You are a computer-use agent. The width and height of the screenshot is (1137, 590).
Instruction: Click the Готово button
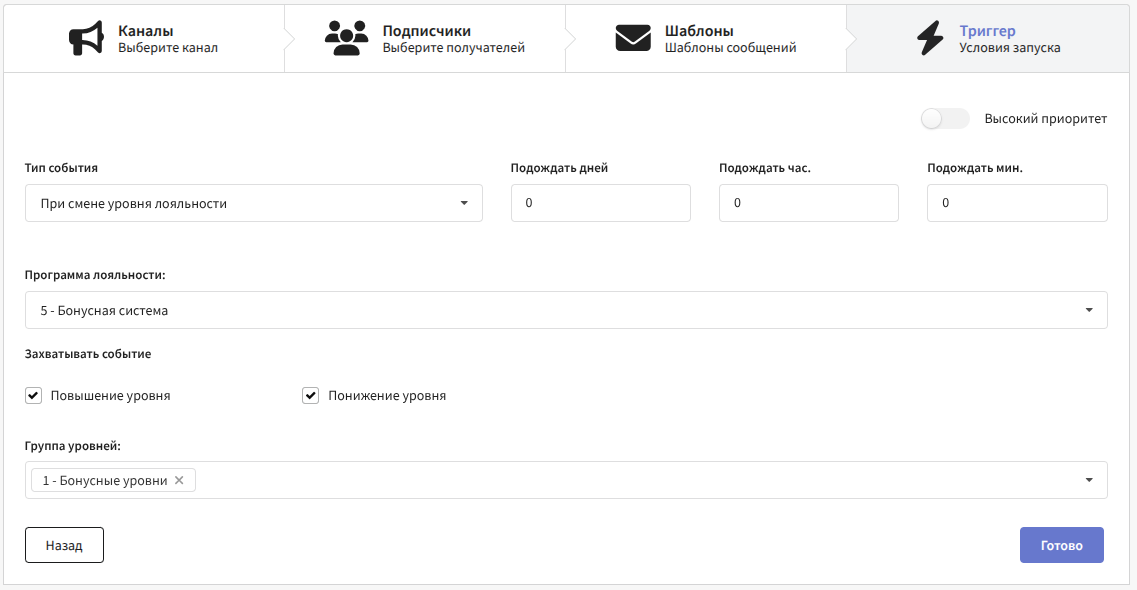click(x=1061, y=546)
